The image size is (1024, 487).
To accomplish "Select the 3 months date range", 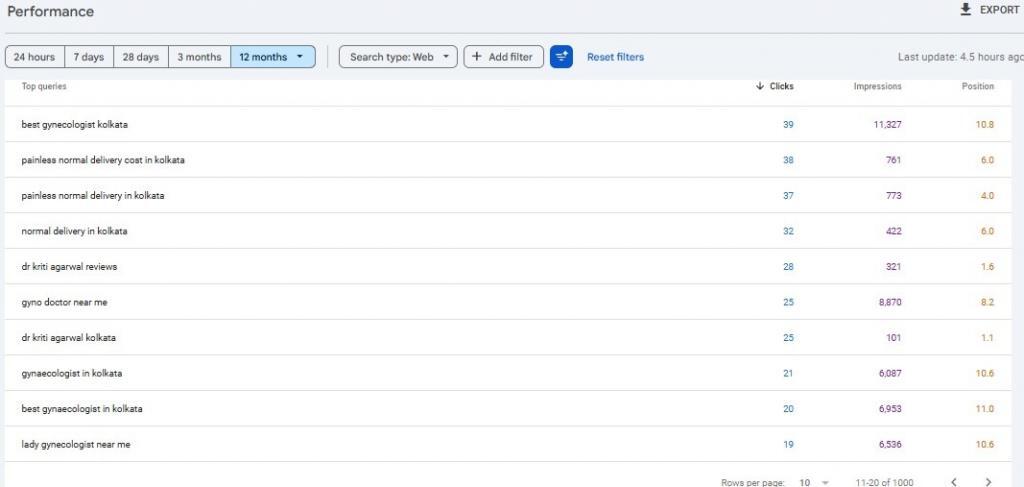I will 199,57.
